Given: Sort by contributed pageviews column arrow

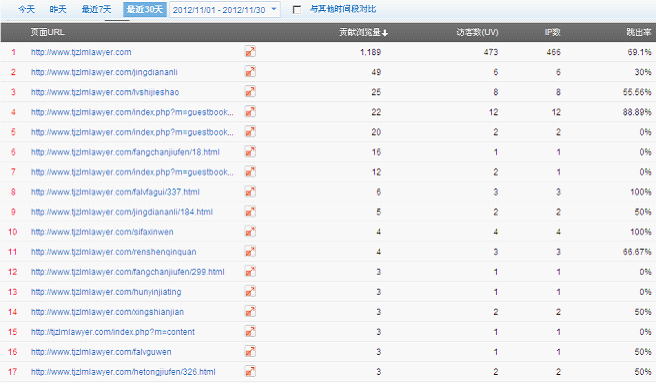Looking at the screenshot, I should (x=385, y=33).
